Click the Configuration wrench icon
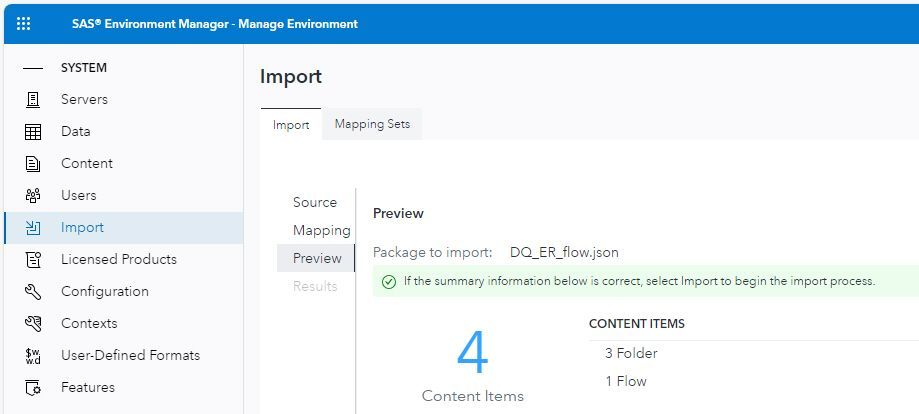919x414 pixels. click(33, 291)
